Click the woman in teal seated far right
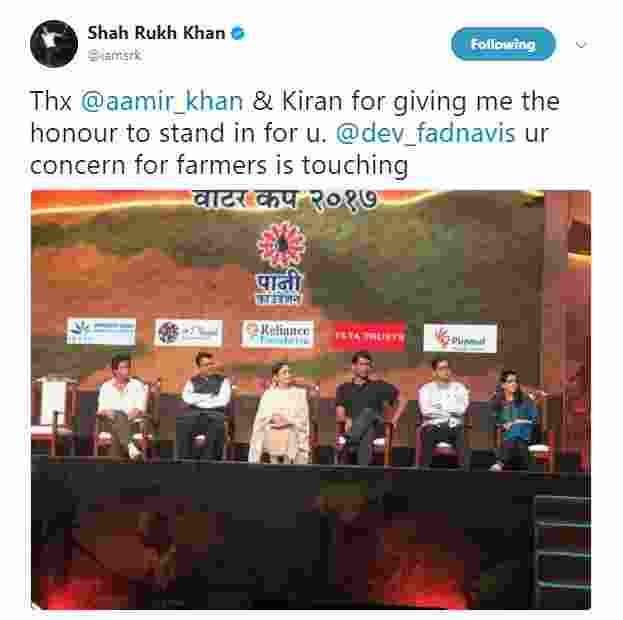 coord(515,419)
